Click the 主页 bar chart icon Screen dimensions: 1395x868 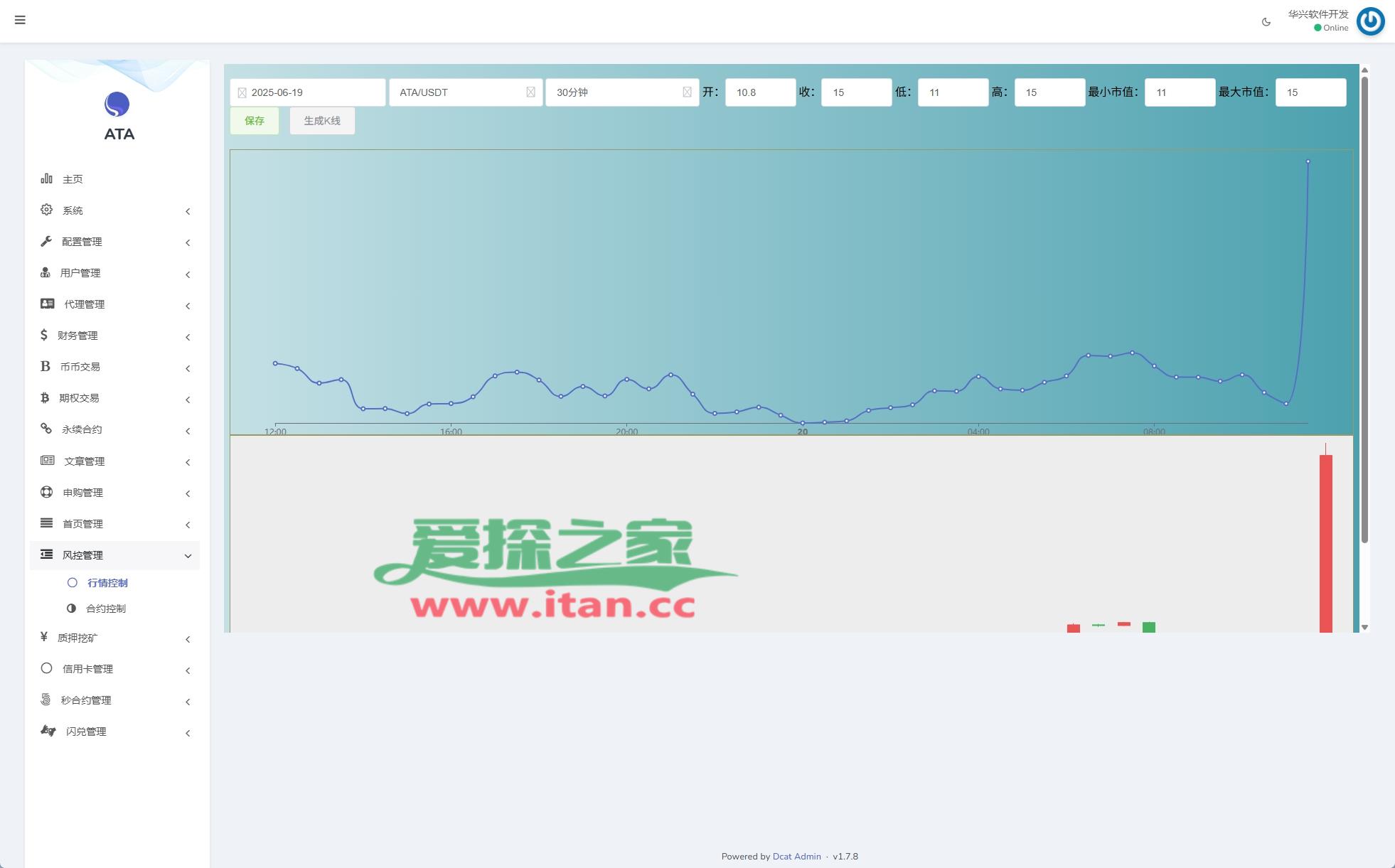(46, 178)
